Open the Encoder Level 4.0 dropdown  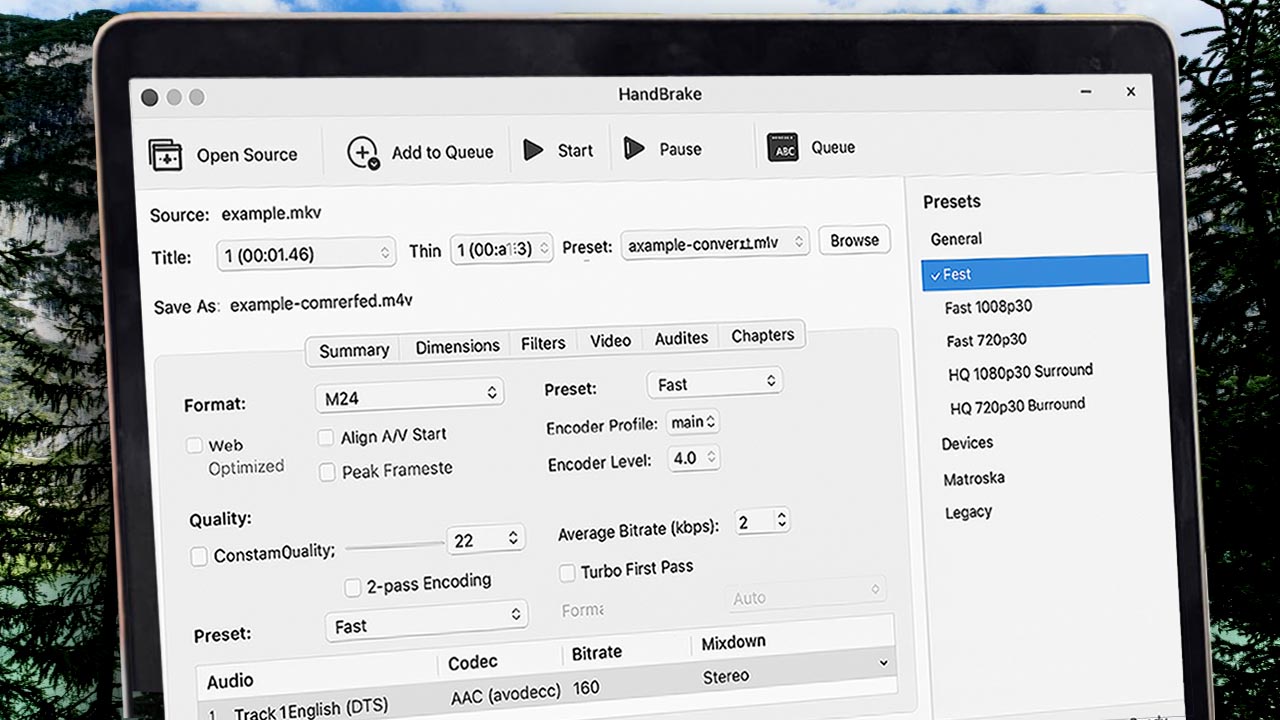click(x=693, y=458)
